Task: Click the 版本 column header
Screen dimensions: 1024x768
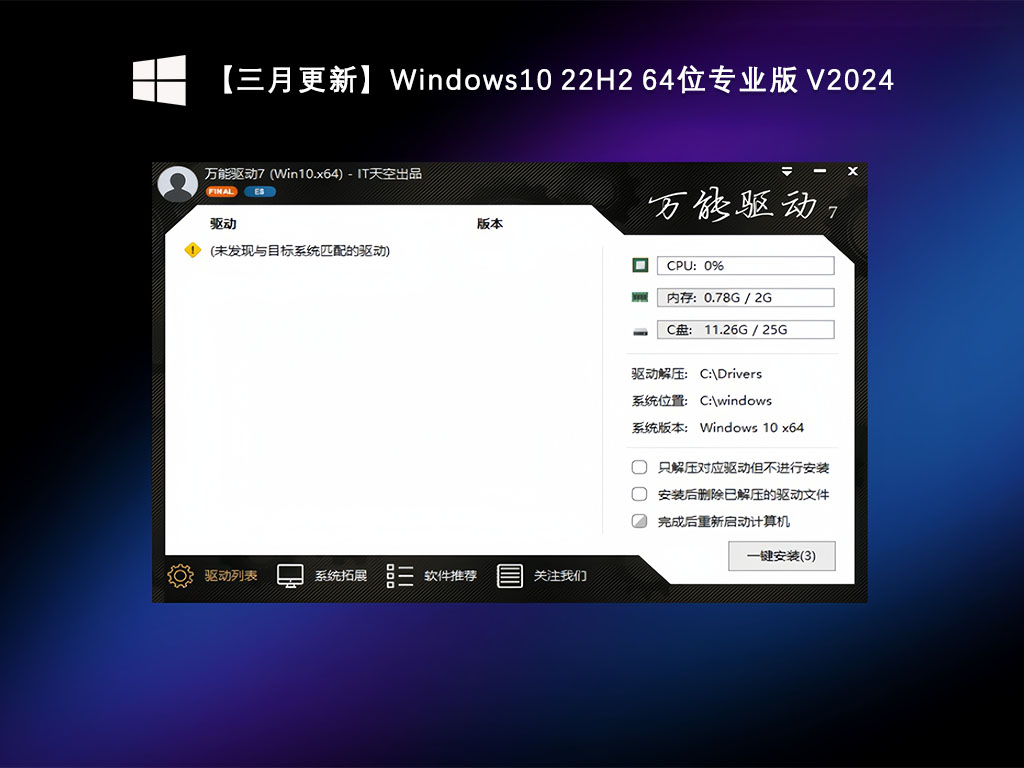Action: 490,223
